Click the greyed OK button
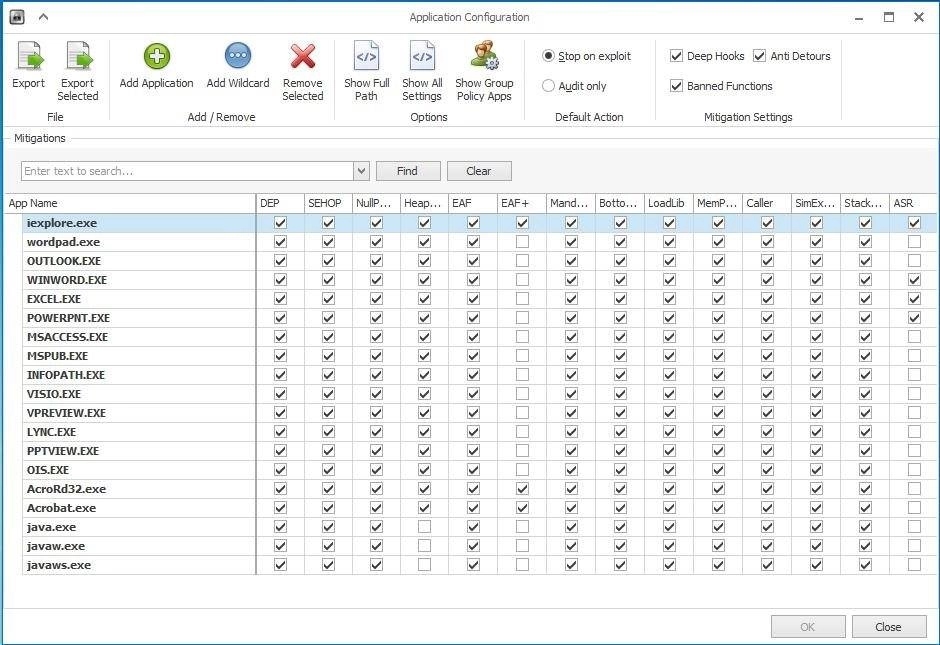Viewport: 940px width, 645px height. (x=808, y=626)
